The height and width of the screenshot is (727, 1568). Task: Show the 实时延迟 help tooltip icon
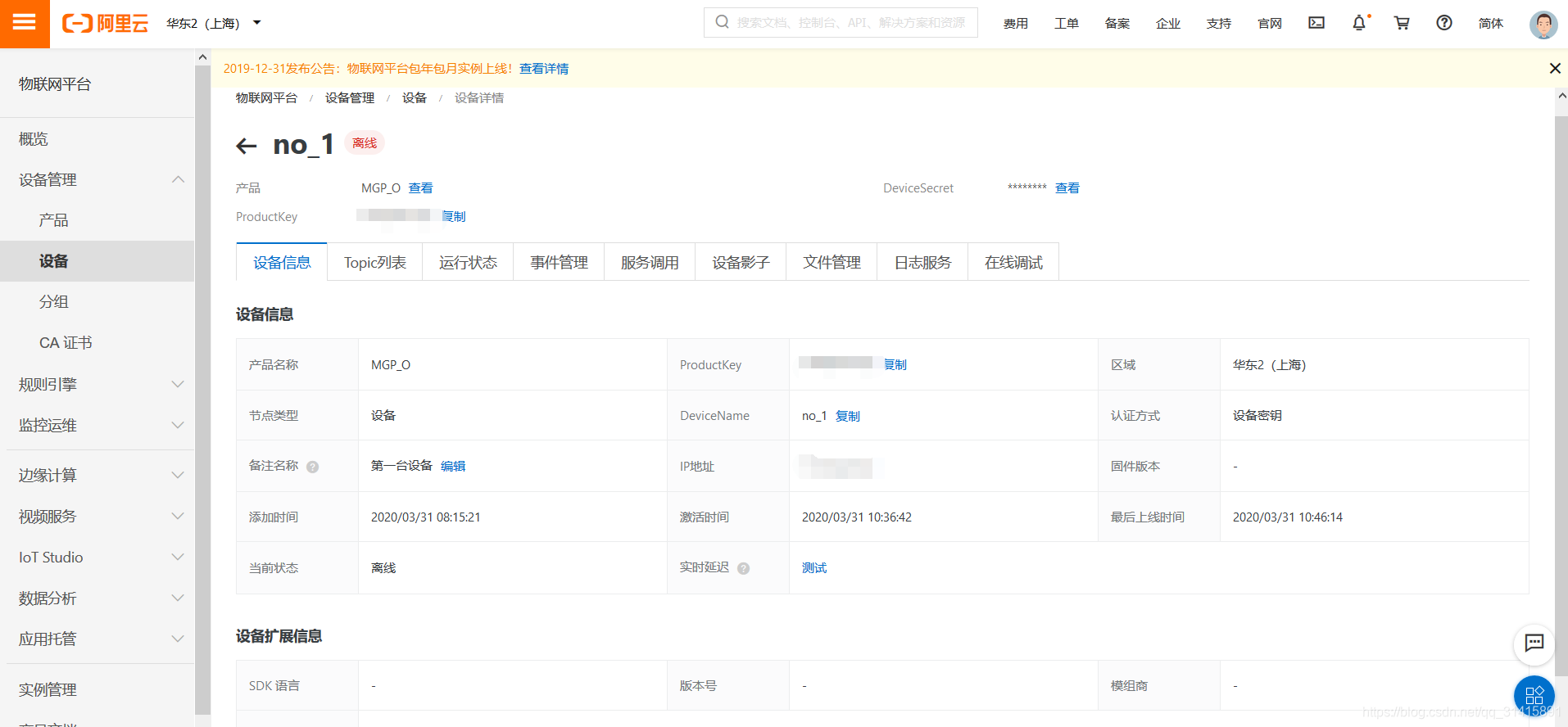743,568
